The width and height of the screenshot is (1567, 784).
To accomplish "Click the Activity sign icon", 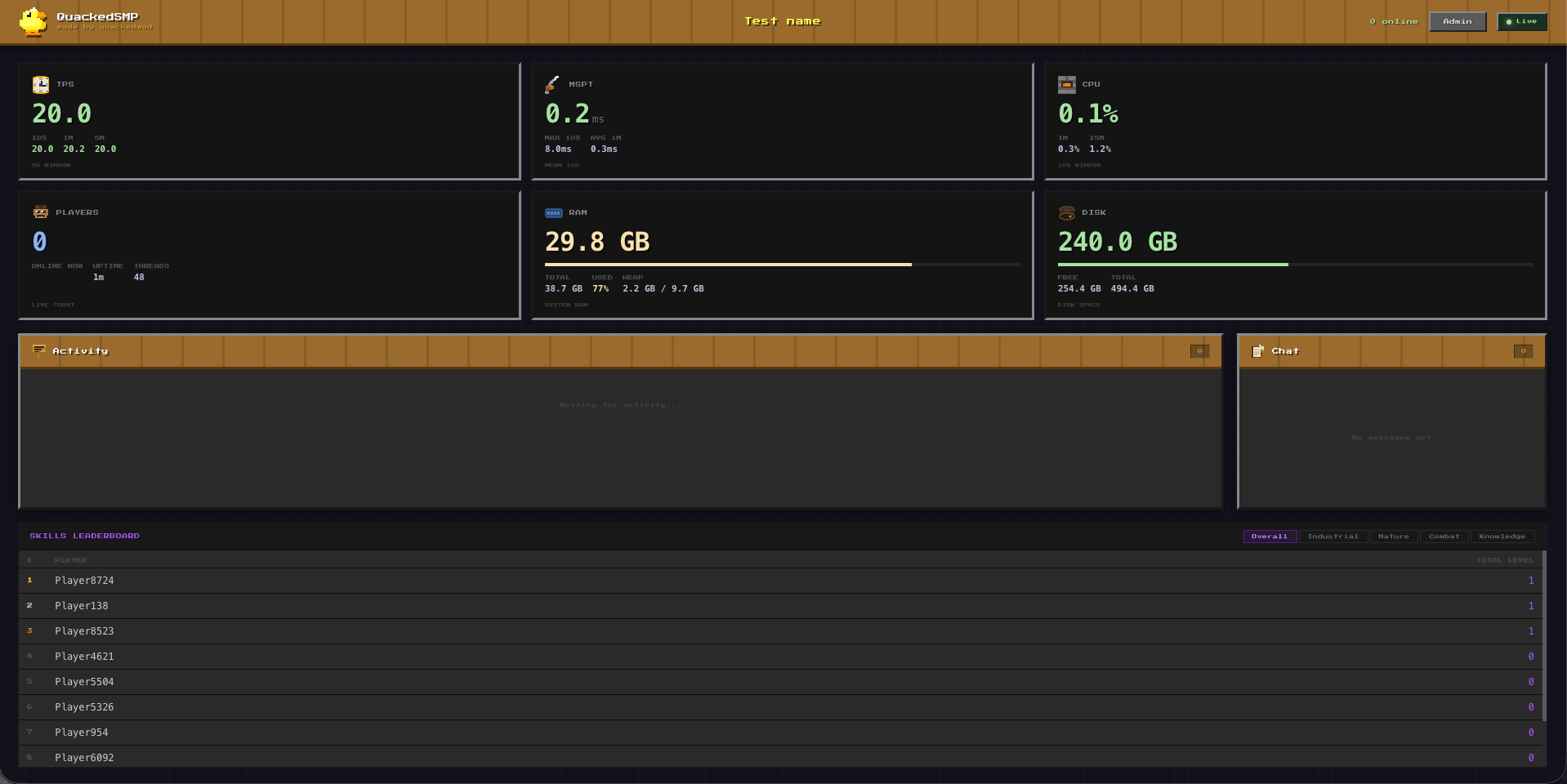I will (38, 351).
